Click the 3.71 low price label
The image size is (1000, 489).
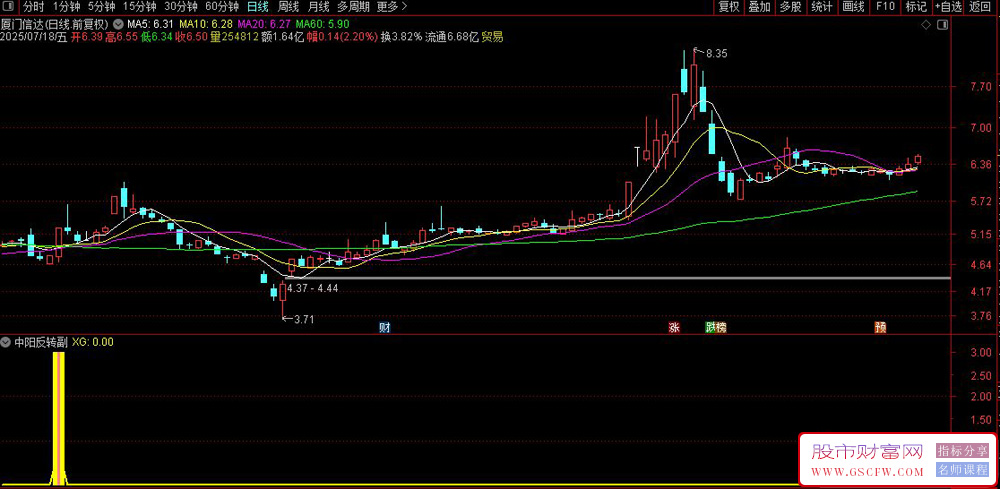tap(304, 319)
